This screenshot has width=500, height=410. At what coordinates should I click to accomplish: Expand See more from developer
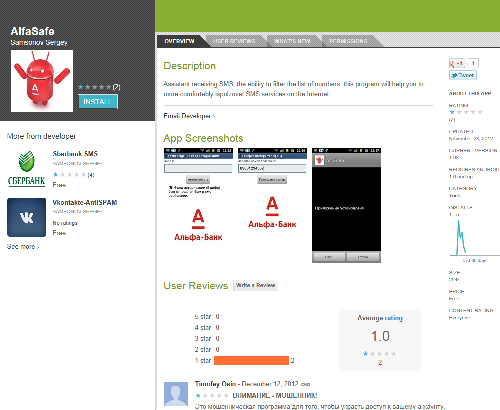tap(23, 247)
